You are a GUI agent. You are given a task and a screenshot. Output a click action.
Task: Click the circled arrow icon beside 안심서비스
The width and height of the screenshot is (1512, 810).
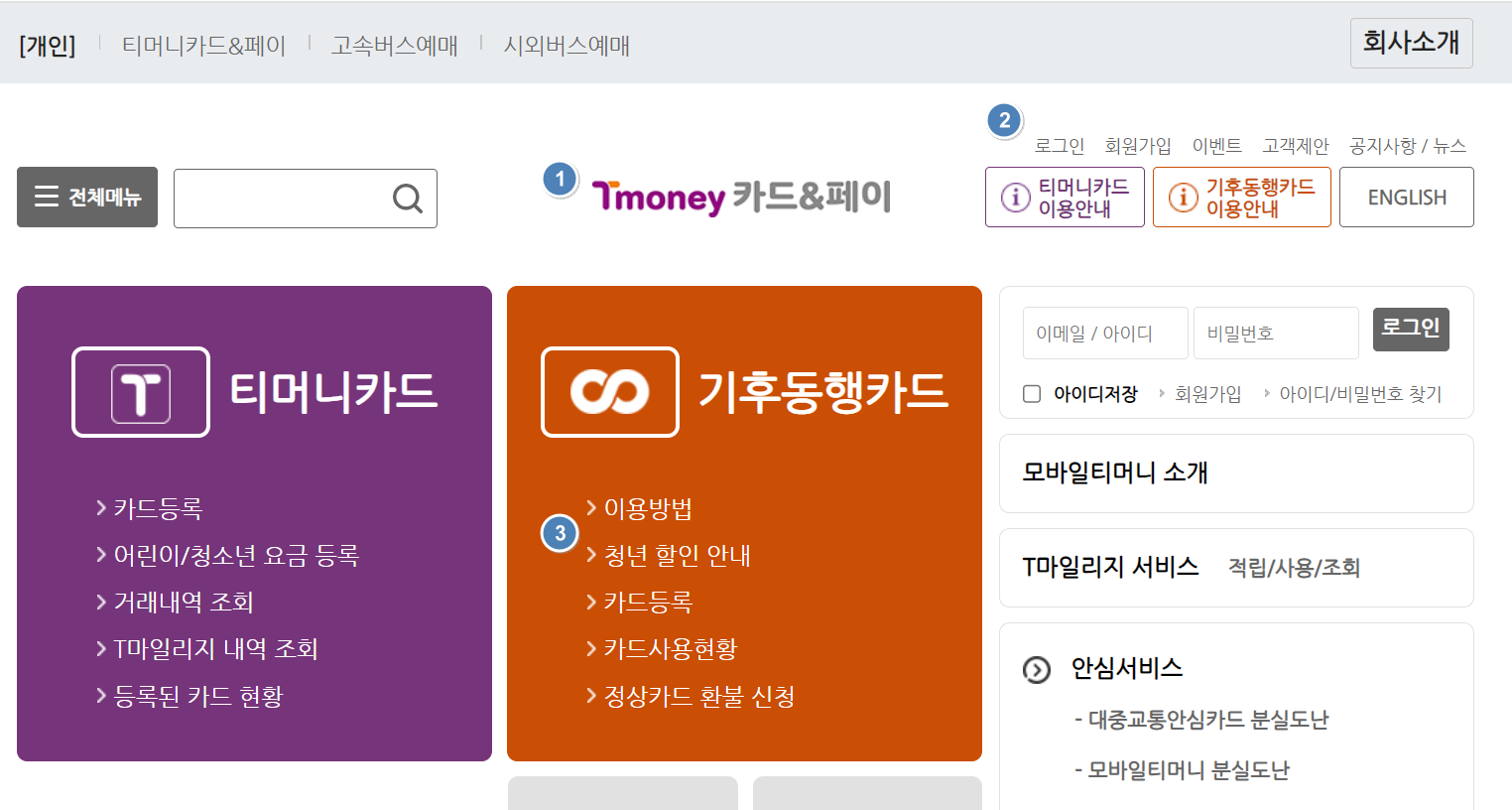1037,670
